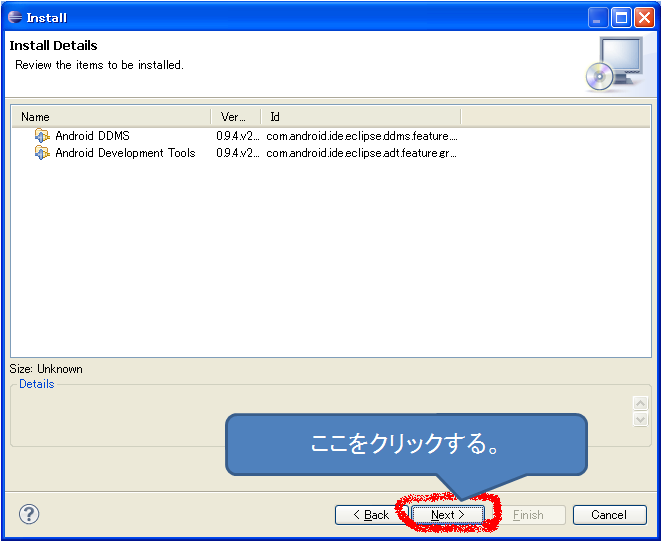Click Details scroll down arrow
The height and width of the screenshot is (542, 662).
640,419
